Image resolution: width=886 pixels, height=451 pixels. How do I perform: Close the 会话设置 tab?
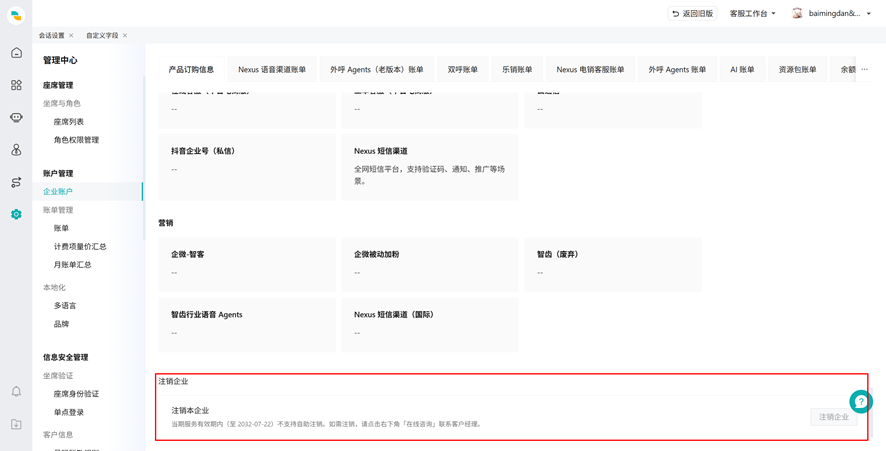point(71,35)
